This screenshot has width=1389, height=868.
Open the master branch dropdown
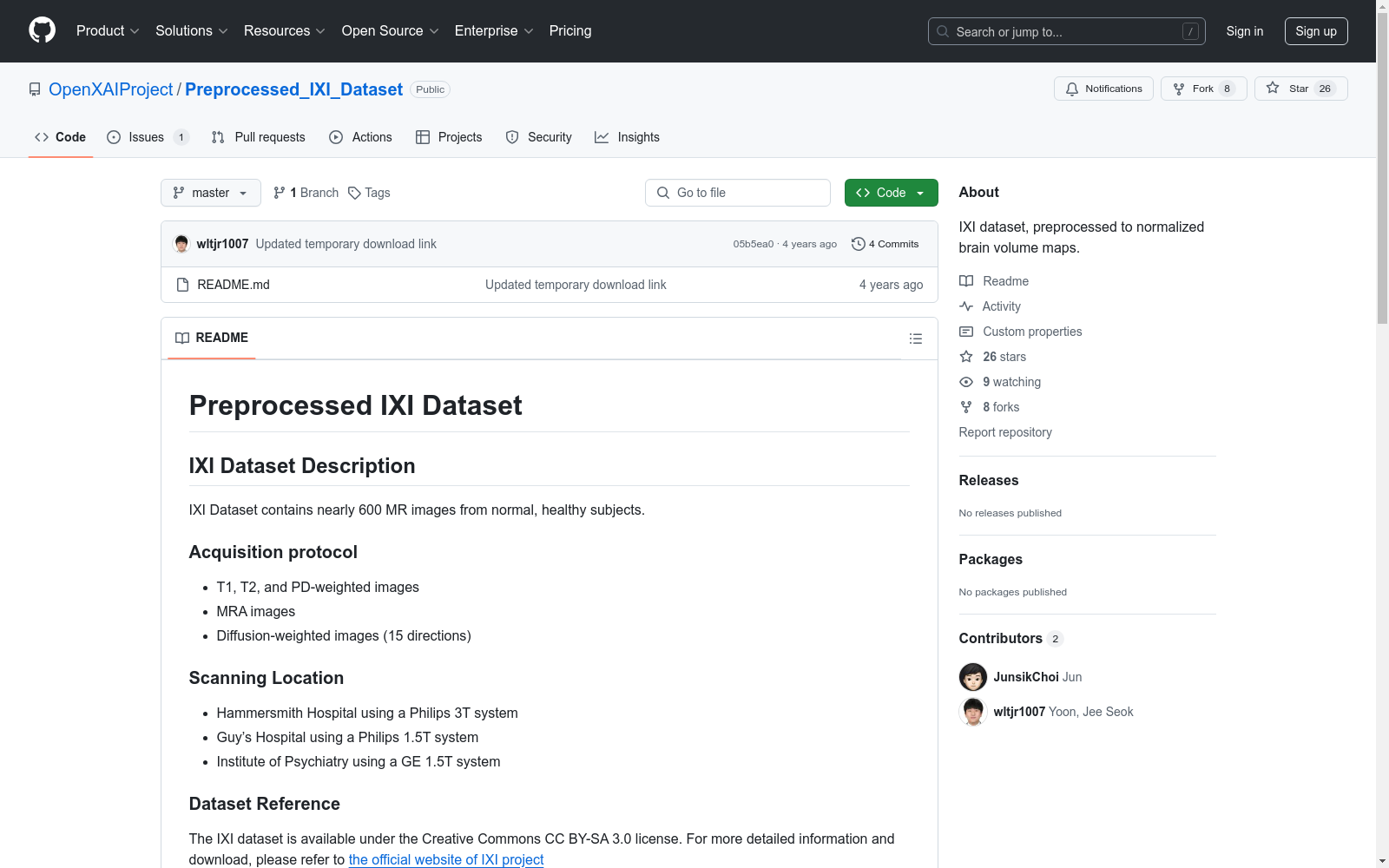click(211, 193)
